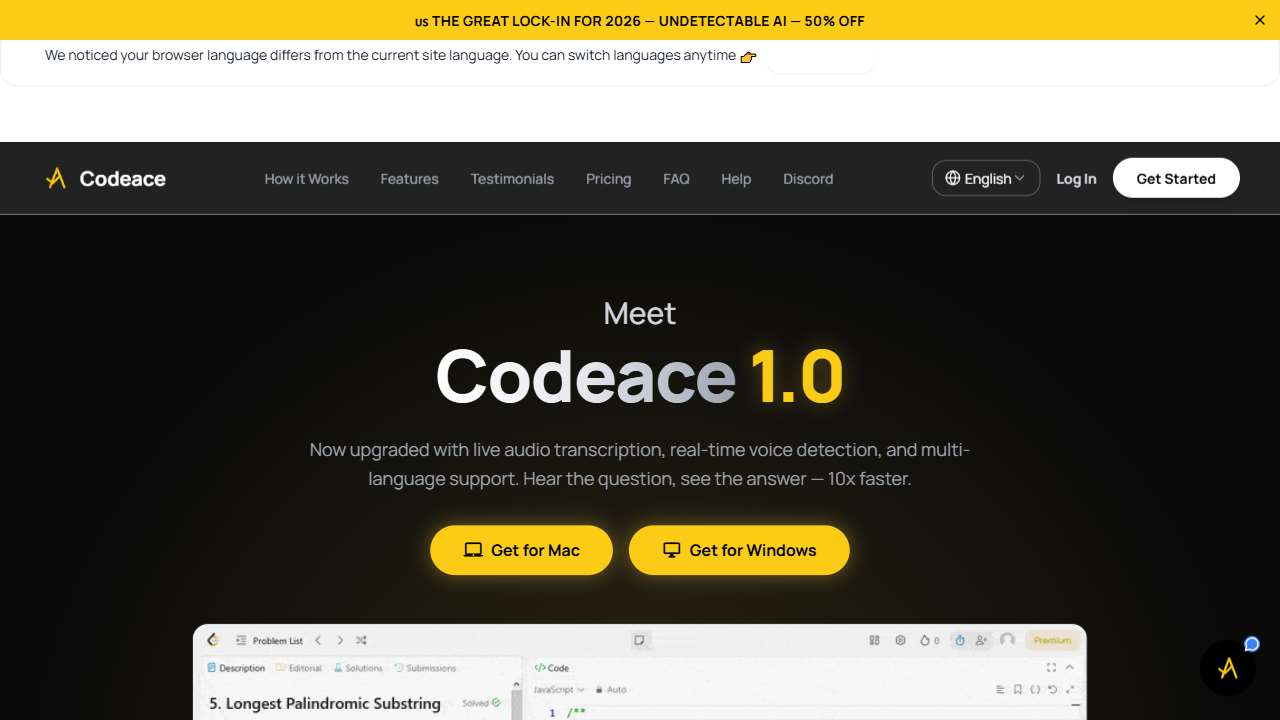1280x720 pixels.
Task: Open the Pricing page
Action: [x=608, y=178]
